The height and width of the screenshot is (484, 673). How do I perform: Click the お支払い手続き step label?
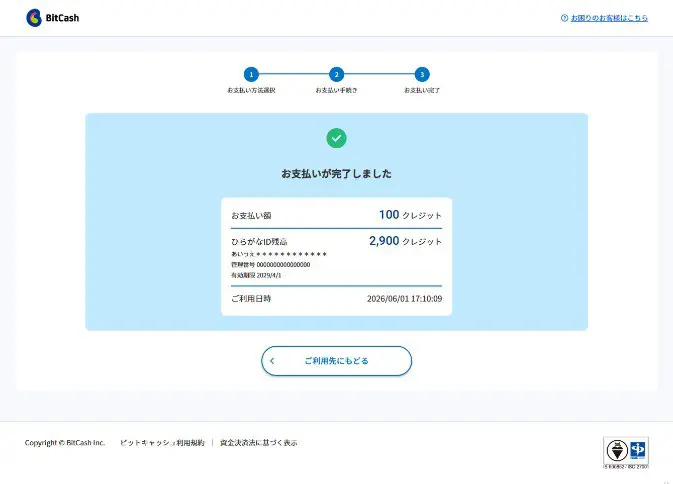coord(336,90)
